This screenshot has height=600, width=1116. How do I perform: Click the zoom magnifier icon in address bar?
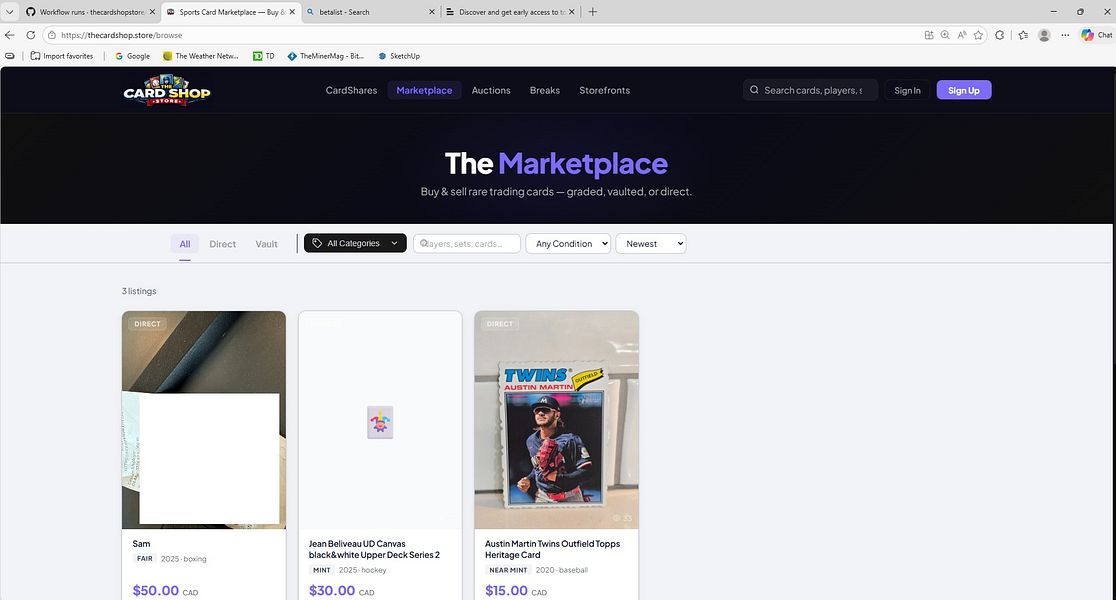point(945,35)
